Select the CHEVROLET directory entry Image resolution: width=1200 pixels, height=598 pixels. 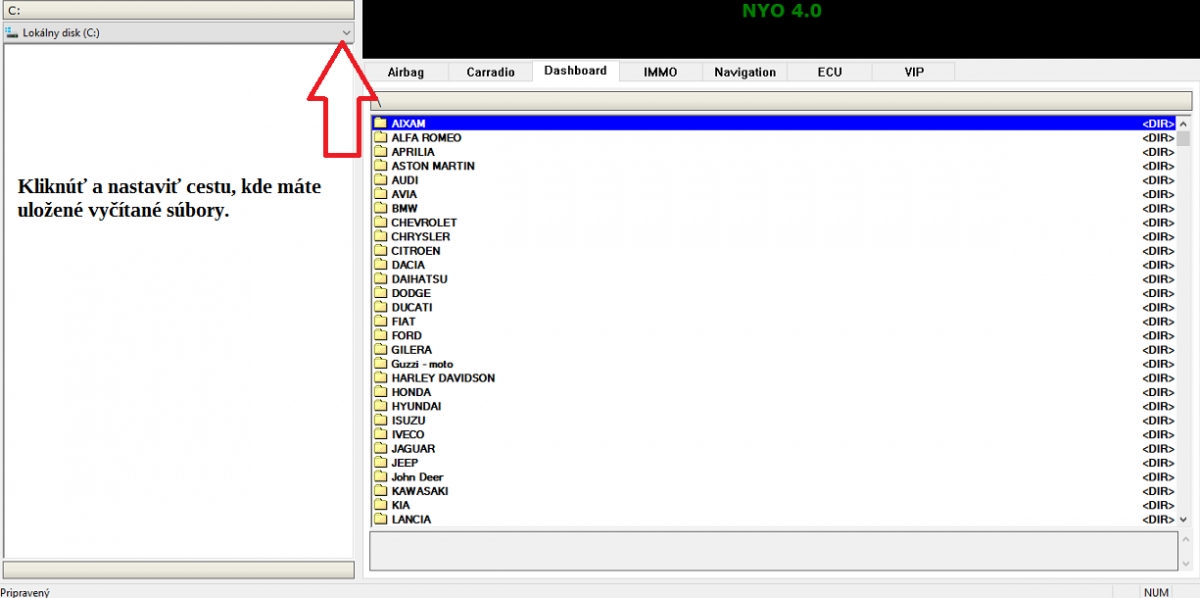(424, 222)
